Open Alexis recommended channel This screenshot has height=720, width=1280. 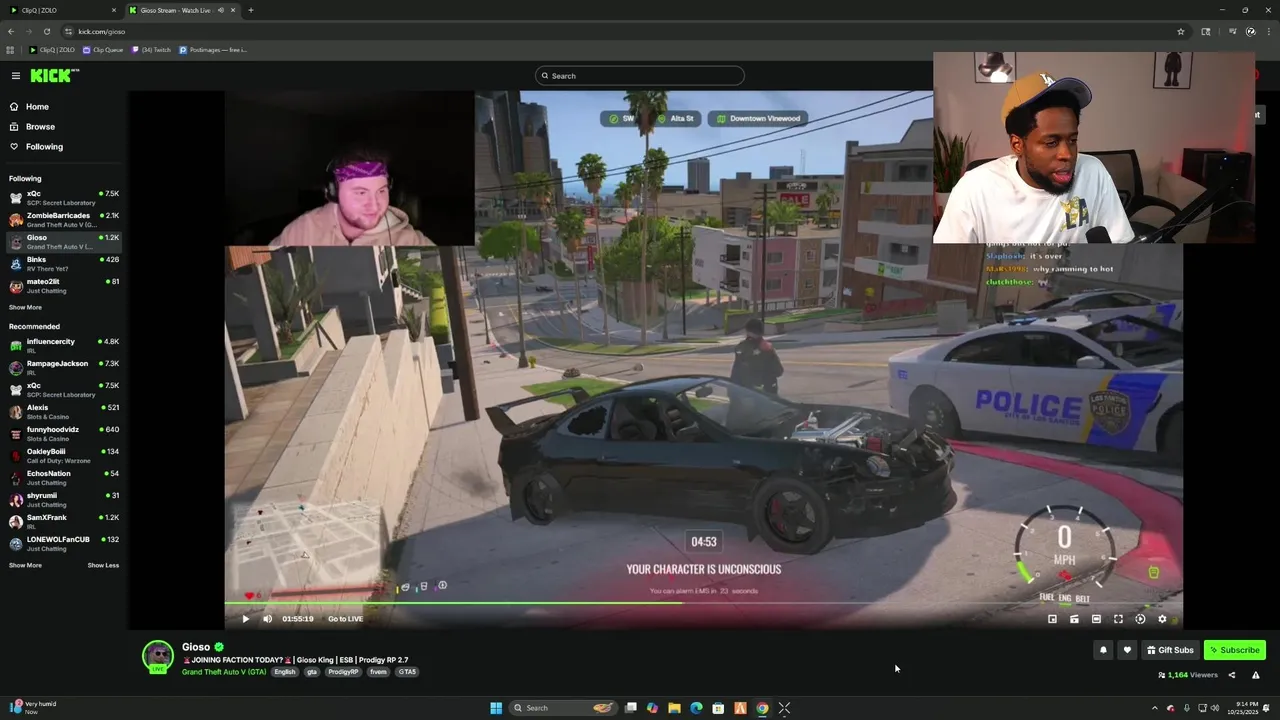pyautogui.click(x=64, y=412)
